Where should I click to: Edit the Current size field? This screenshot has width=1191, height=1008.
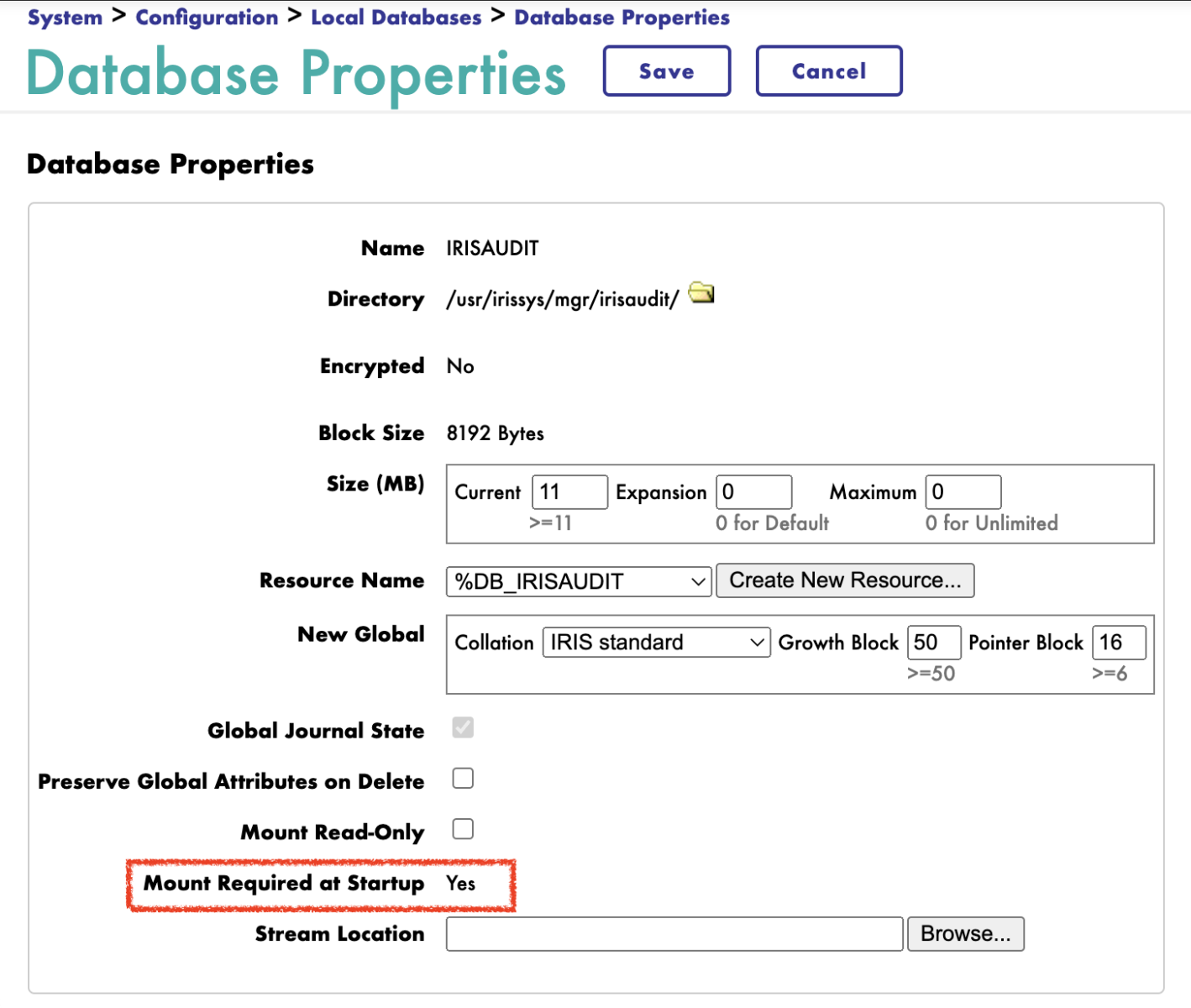569,492
